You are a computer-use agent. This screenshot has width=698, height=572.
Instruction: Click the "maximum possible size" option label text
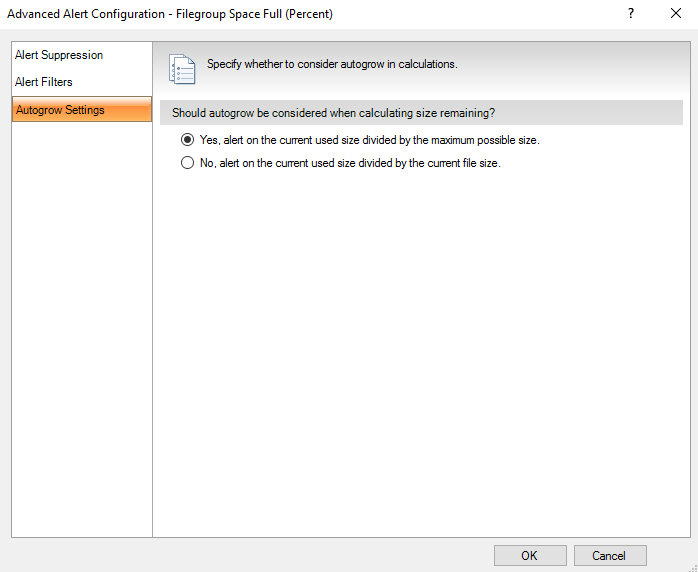(x=369, y=140)
